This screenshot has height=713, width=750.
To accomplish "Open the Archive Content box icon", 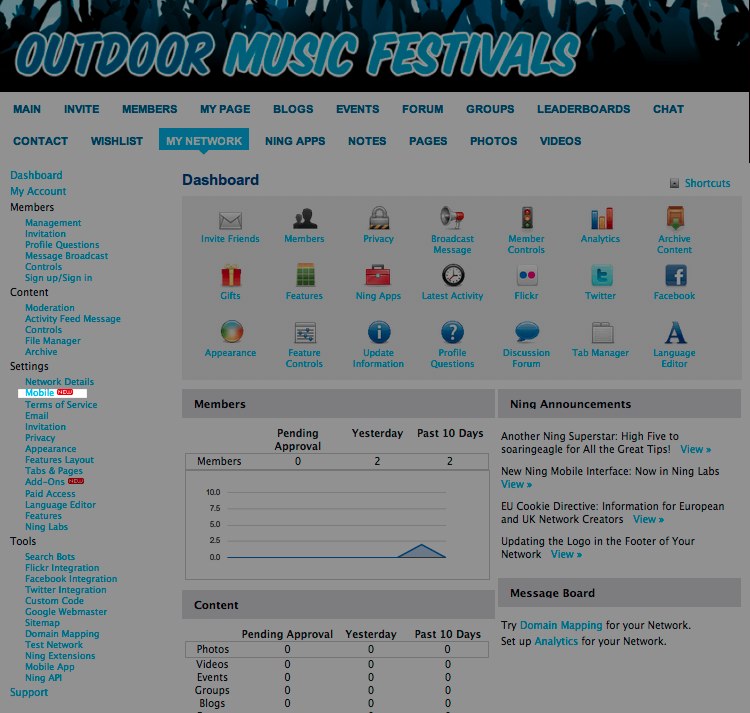I will pyautogui.click(x=674, y=218).
